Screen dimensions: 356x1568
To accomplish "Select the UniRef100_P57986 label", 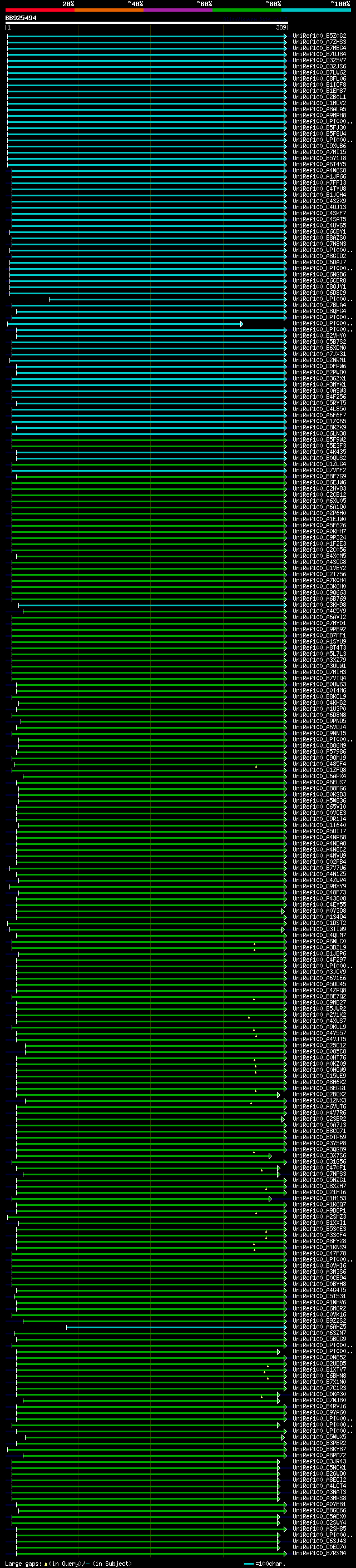I will [319, 752].
